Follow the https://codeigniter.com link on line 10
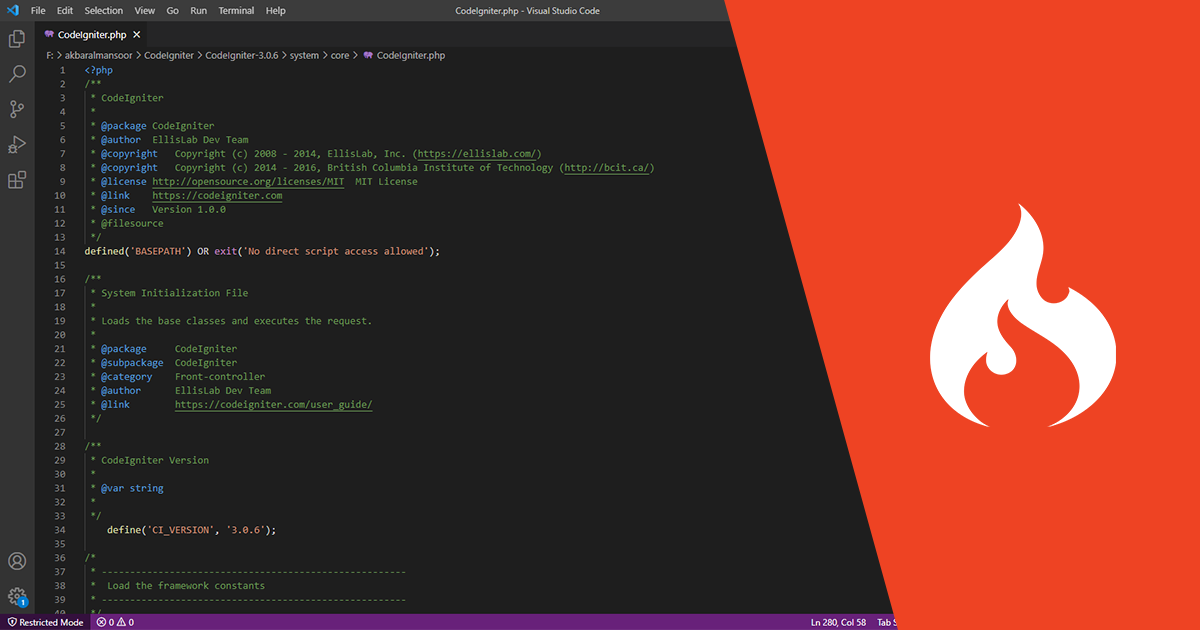Image resolution: width=1200 pixels, height=630 pixels. 217,196
